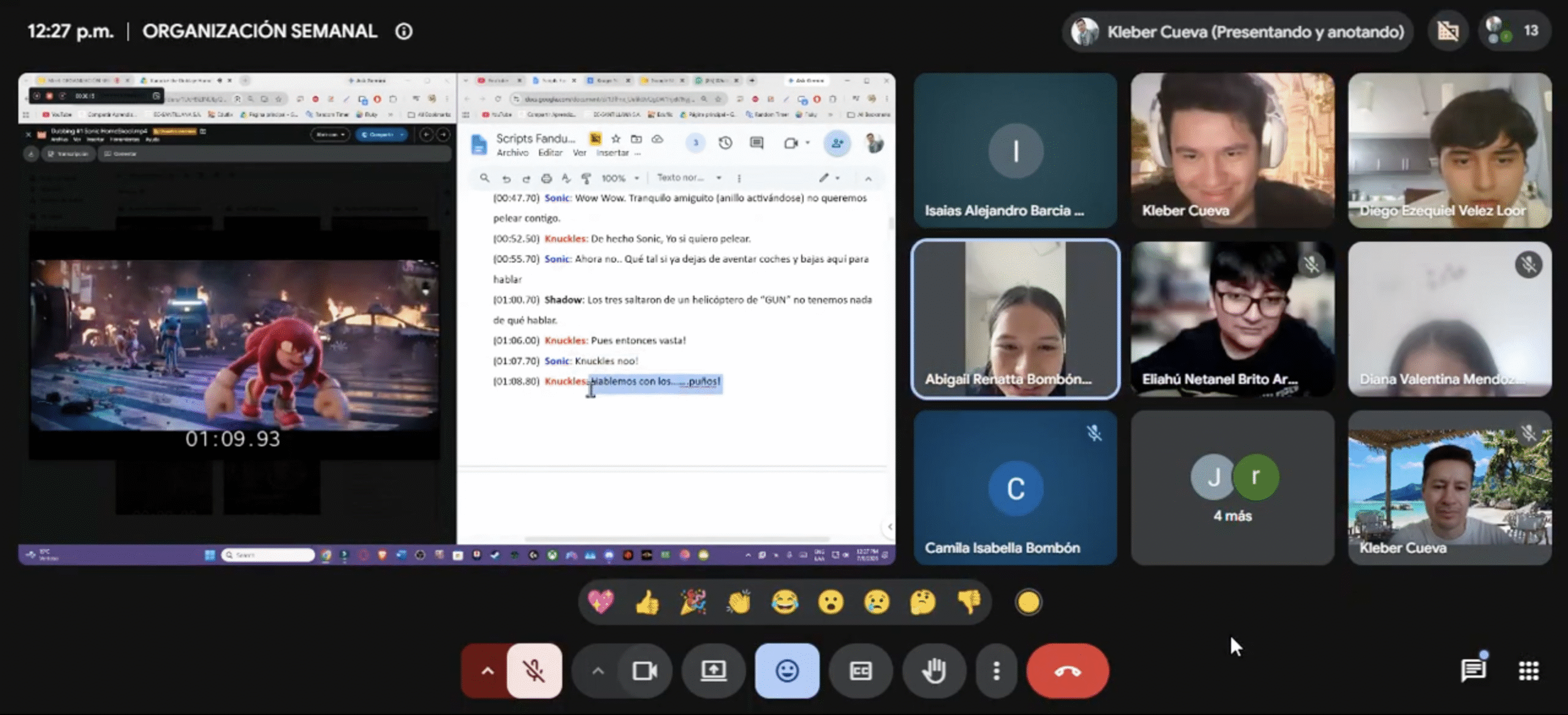Viewport: 1568px width, 715px height.
Task: Send the thumbs up reaction
Action: click(647, 602)
